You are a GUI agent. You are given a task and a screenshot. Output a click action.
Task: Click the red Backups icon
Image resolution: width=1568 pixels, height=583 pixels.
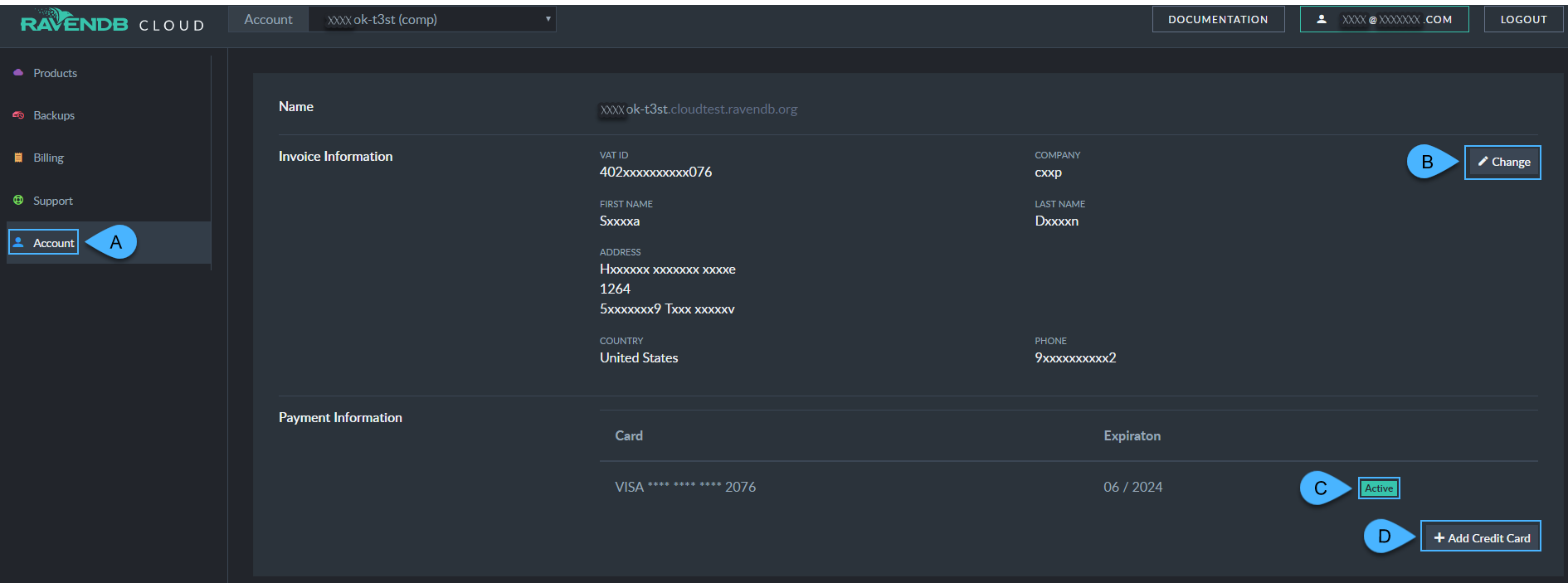pos(18,115)
